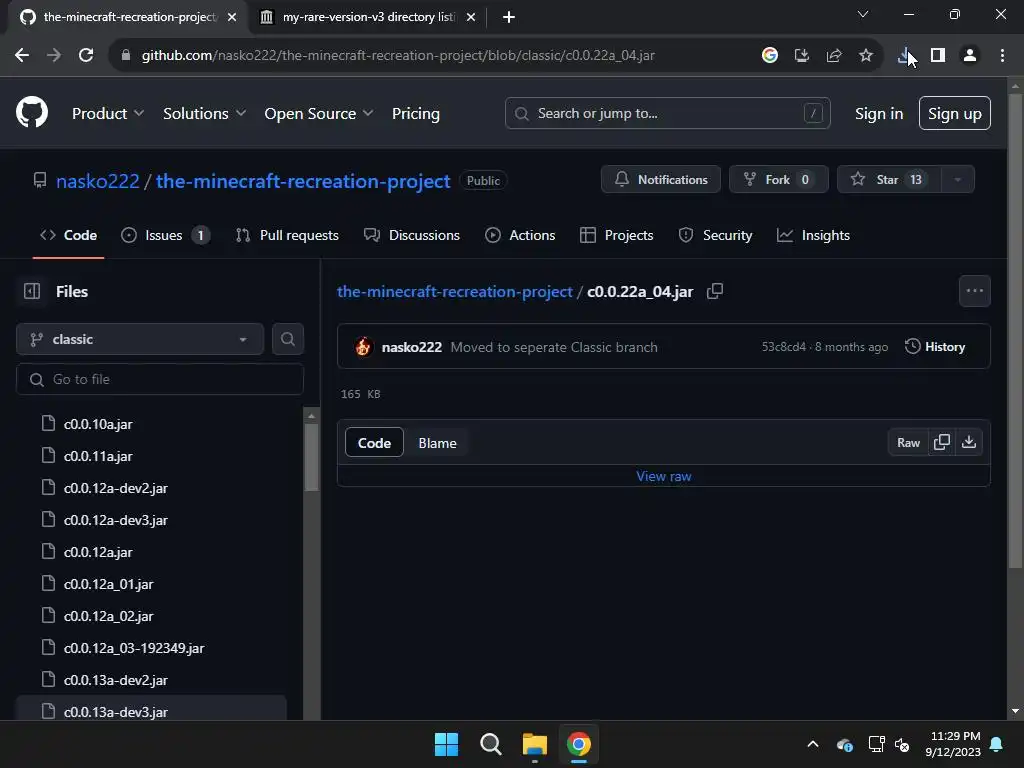Expand the Open Source menu
The width and height of the screenshot is (1024, 768).
pyautogui.click(x=319, y=114)
